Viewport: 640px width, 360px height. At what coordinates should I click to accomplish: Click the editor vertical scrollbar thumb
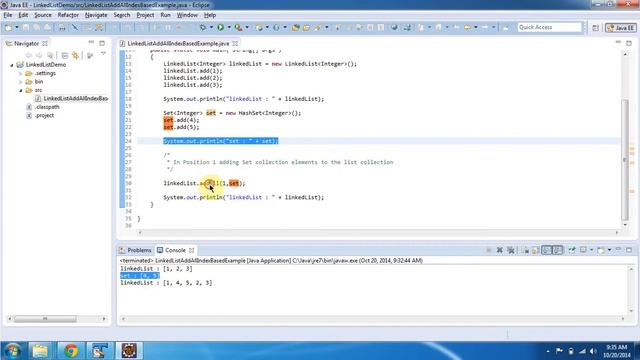pos(624,159)
